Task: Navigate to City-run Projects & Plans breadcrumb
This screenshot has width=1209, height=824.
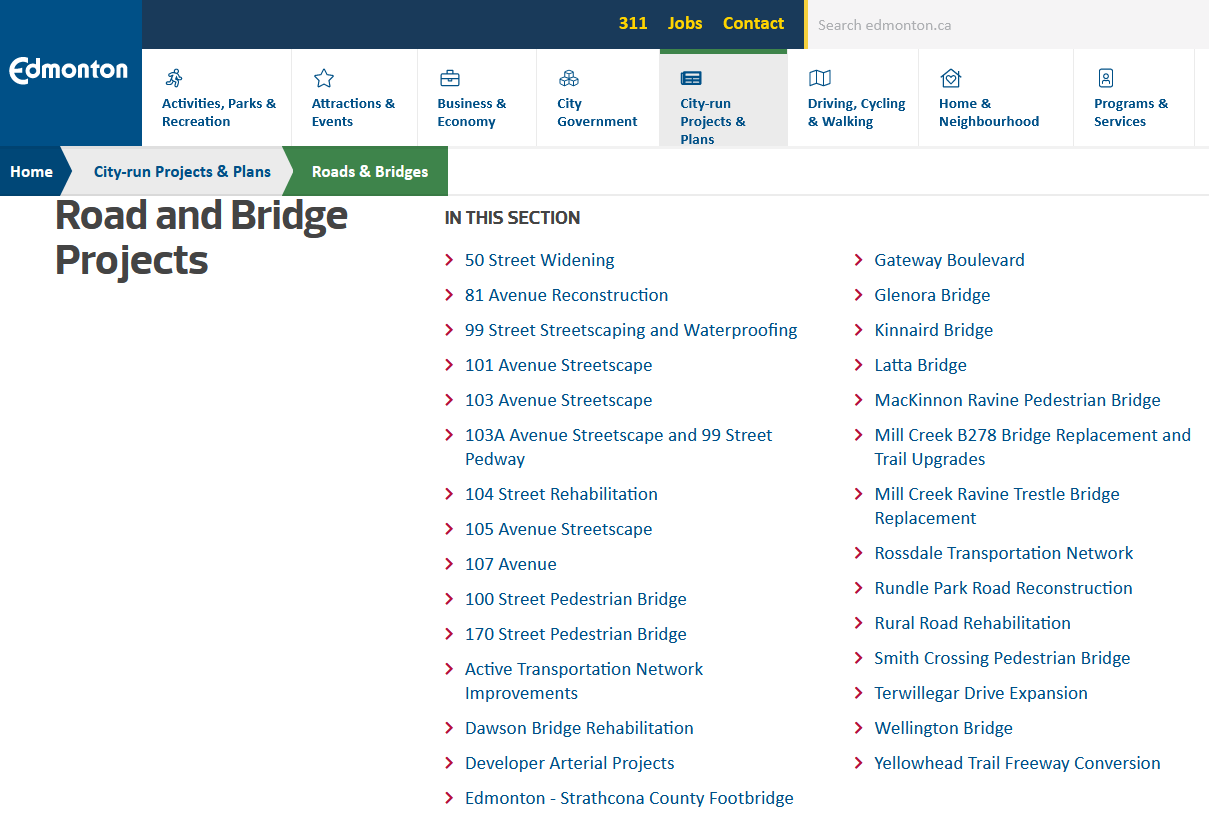Action: pos(182,171)
